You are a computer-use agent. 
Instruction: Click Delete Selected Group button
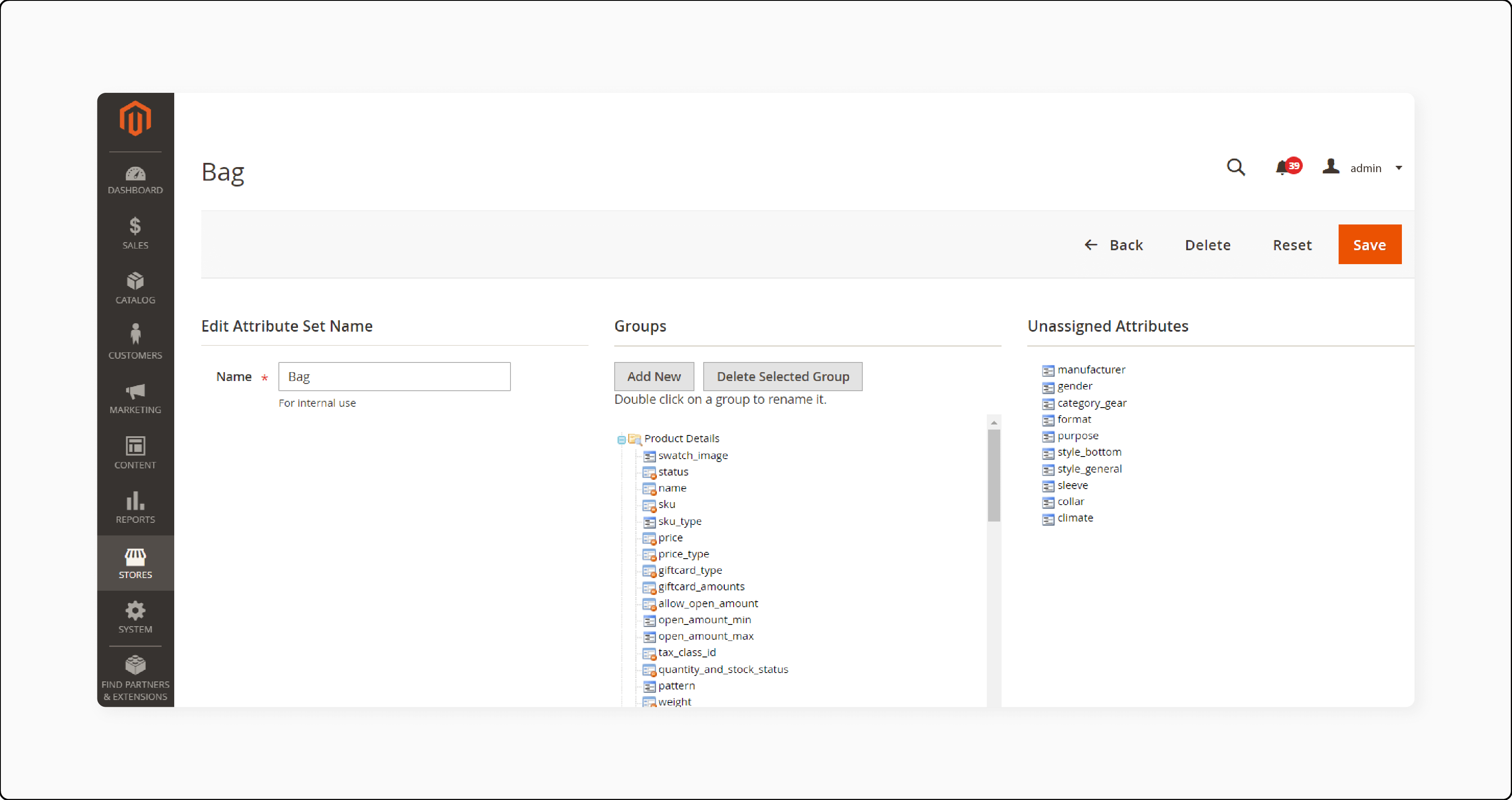tap(783, 376)
